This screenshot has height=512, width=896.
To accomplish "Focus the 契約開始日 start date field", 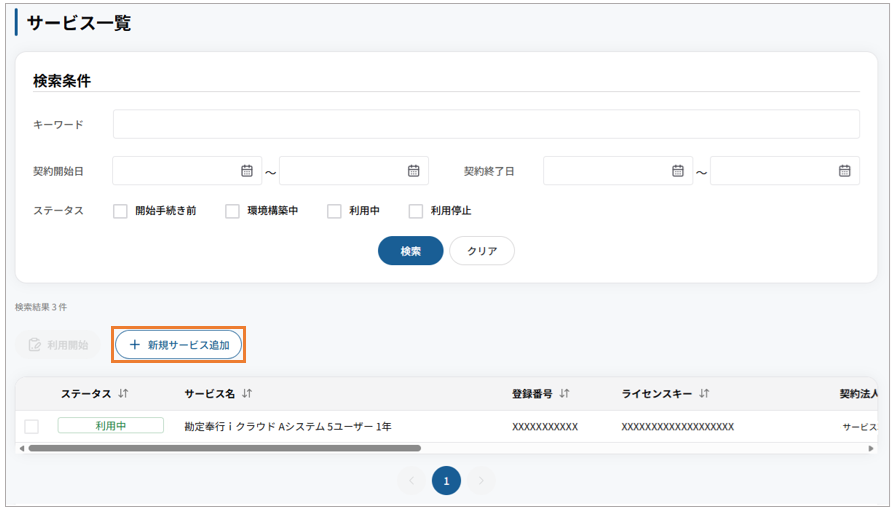I will click(187, 171).
